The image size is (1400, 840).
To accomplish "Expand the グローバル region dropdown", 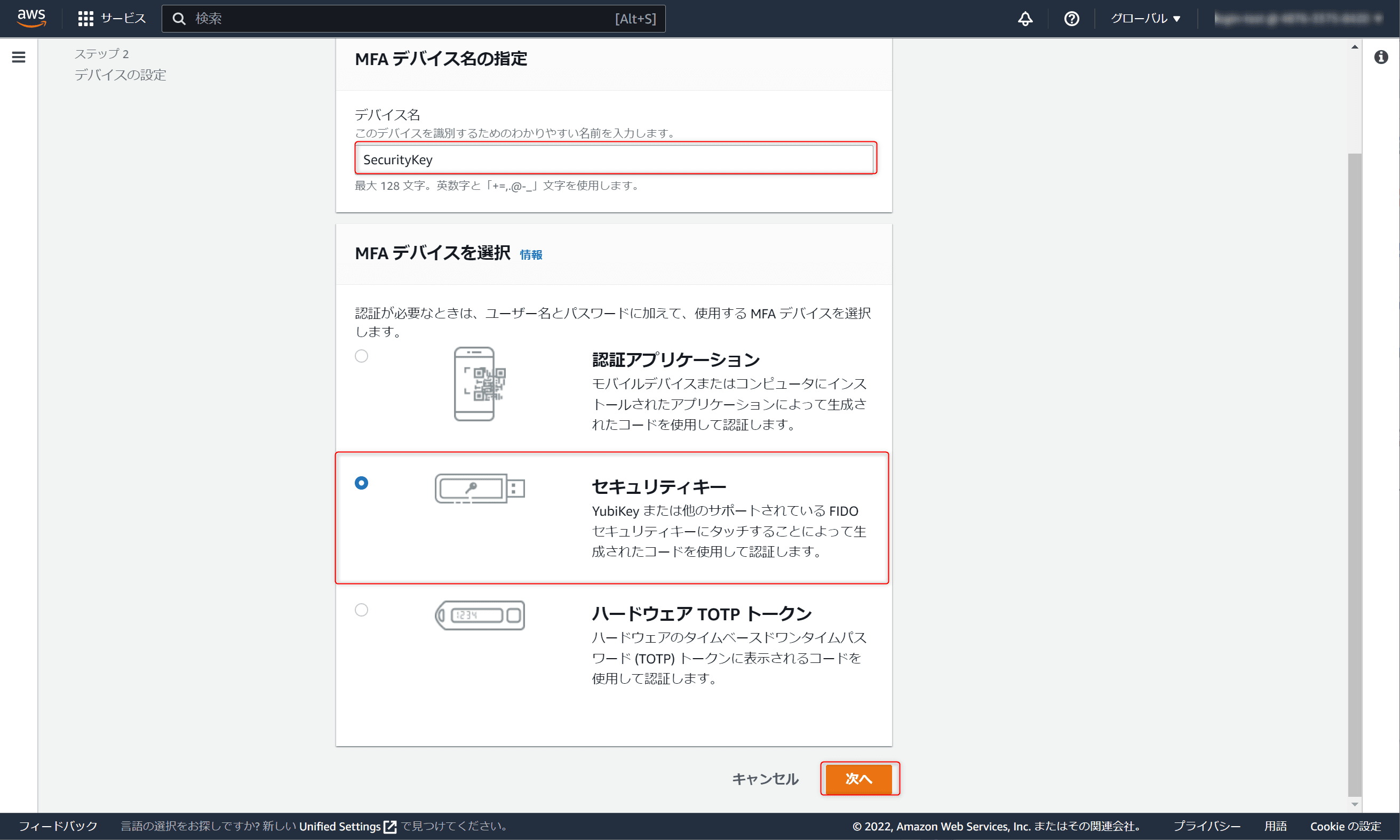I will point(1146,19).
